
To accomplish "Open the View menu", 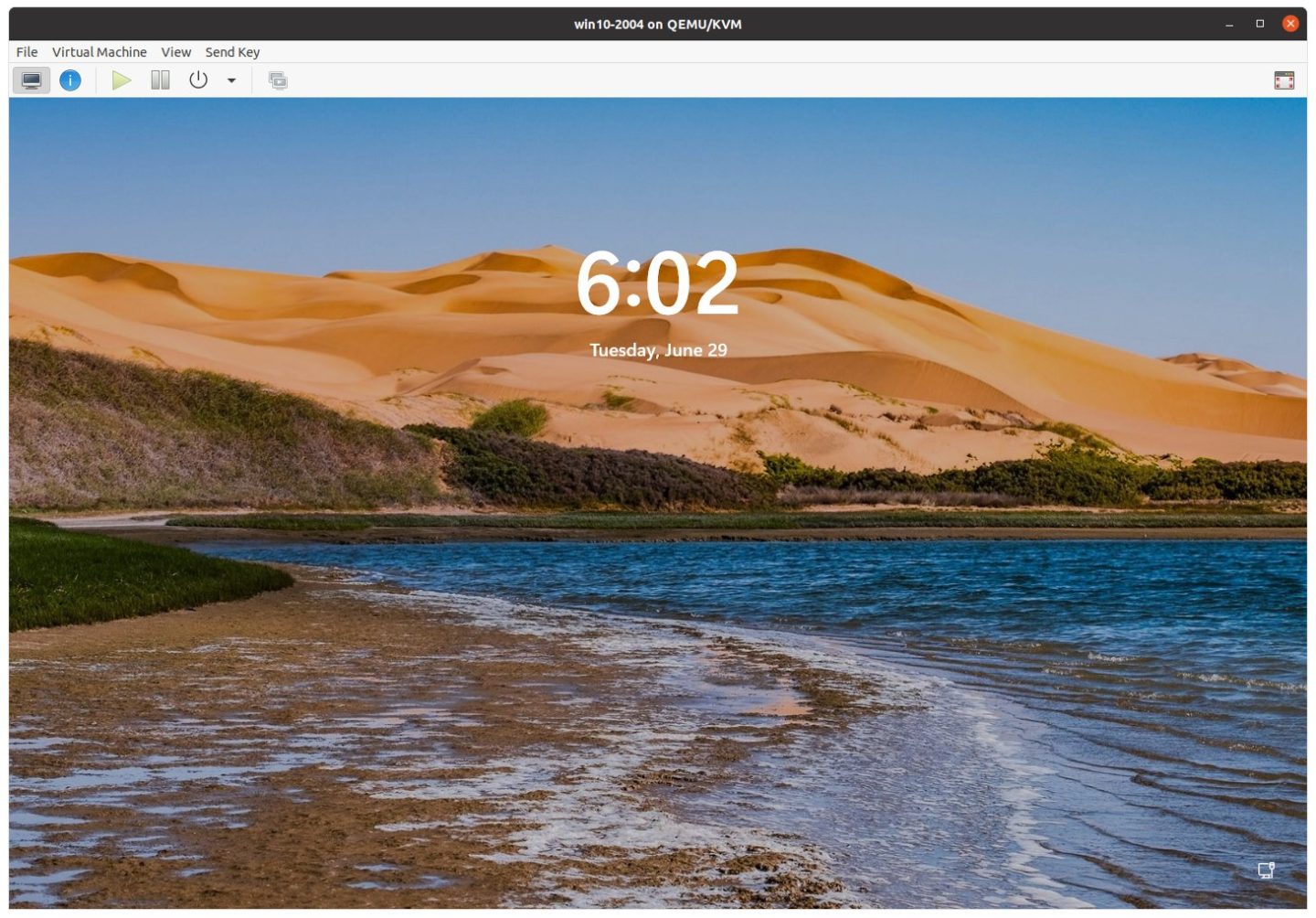I will tap(175, 52).
